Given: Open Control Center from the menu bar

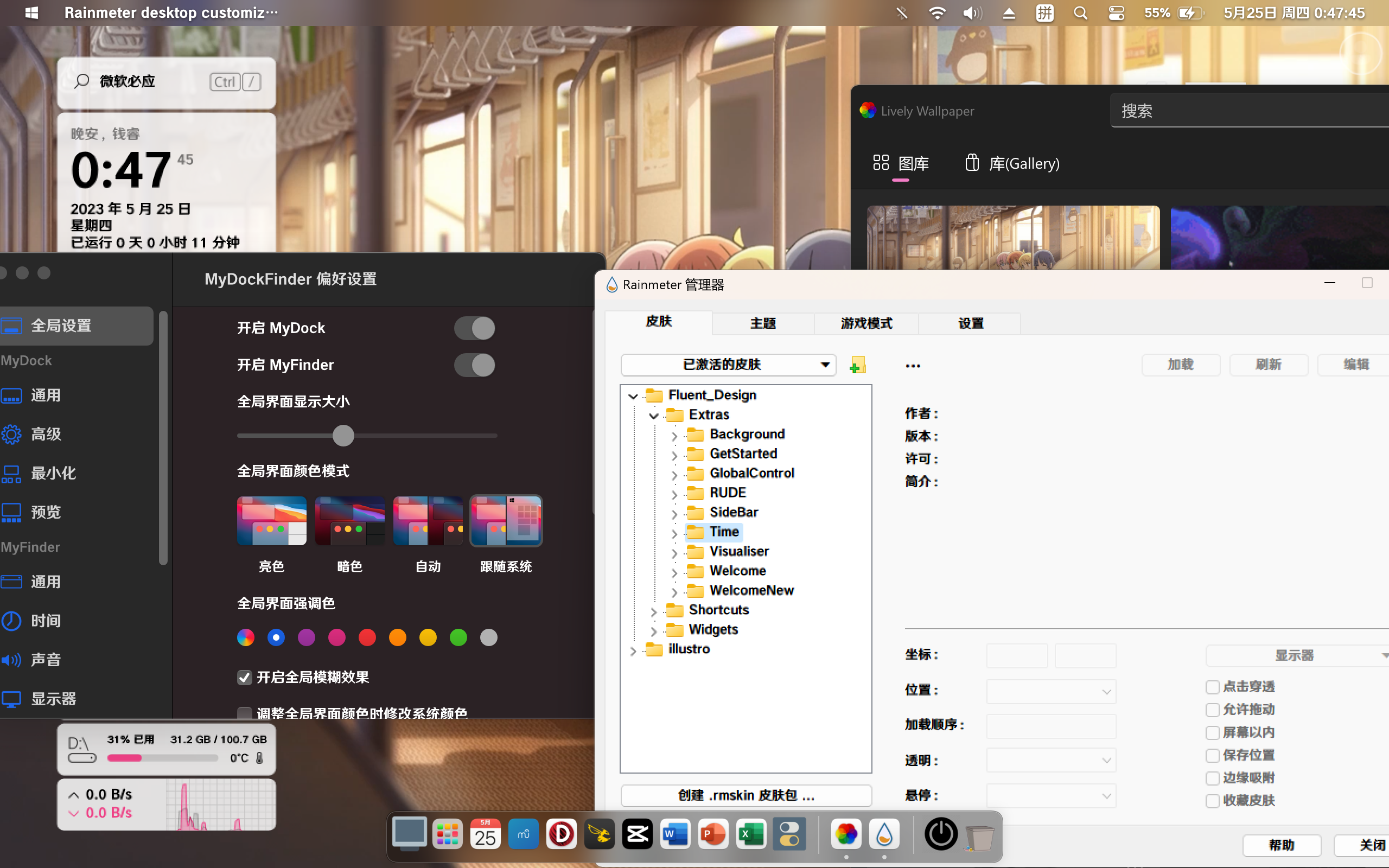Looking at the screenshot, I should [1117, 12].
